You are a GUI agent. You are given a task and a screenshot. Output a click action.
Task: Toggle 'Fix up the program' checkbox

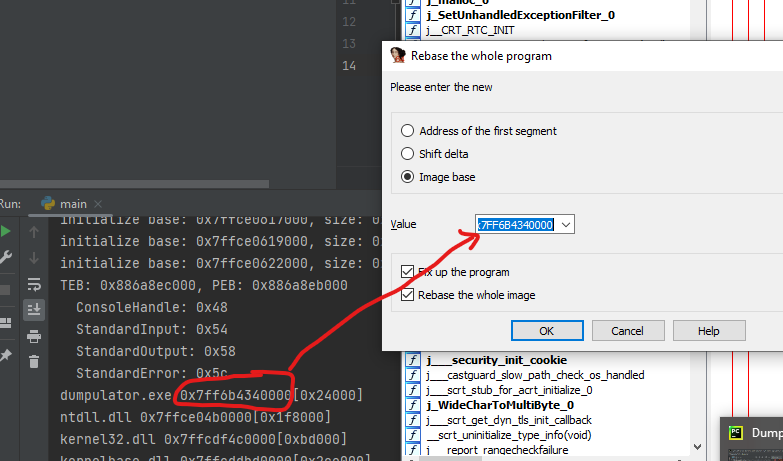[x=407, y=272]
